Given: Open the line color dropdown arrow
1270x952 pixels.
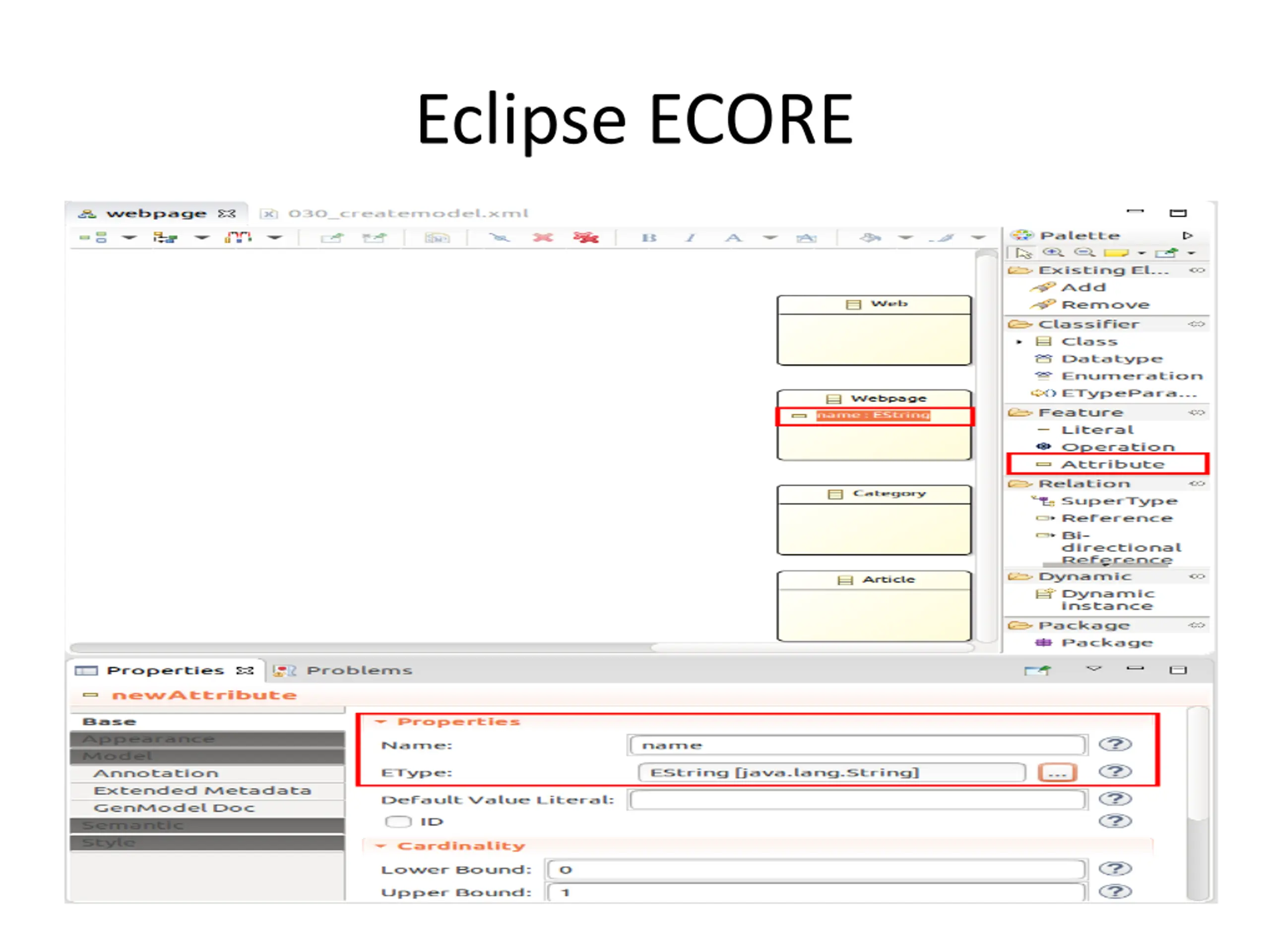Looking at the screenshot, I should tap(978, 238).
